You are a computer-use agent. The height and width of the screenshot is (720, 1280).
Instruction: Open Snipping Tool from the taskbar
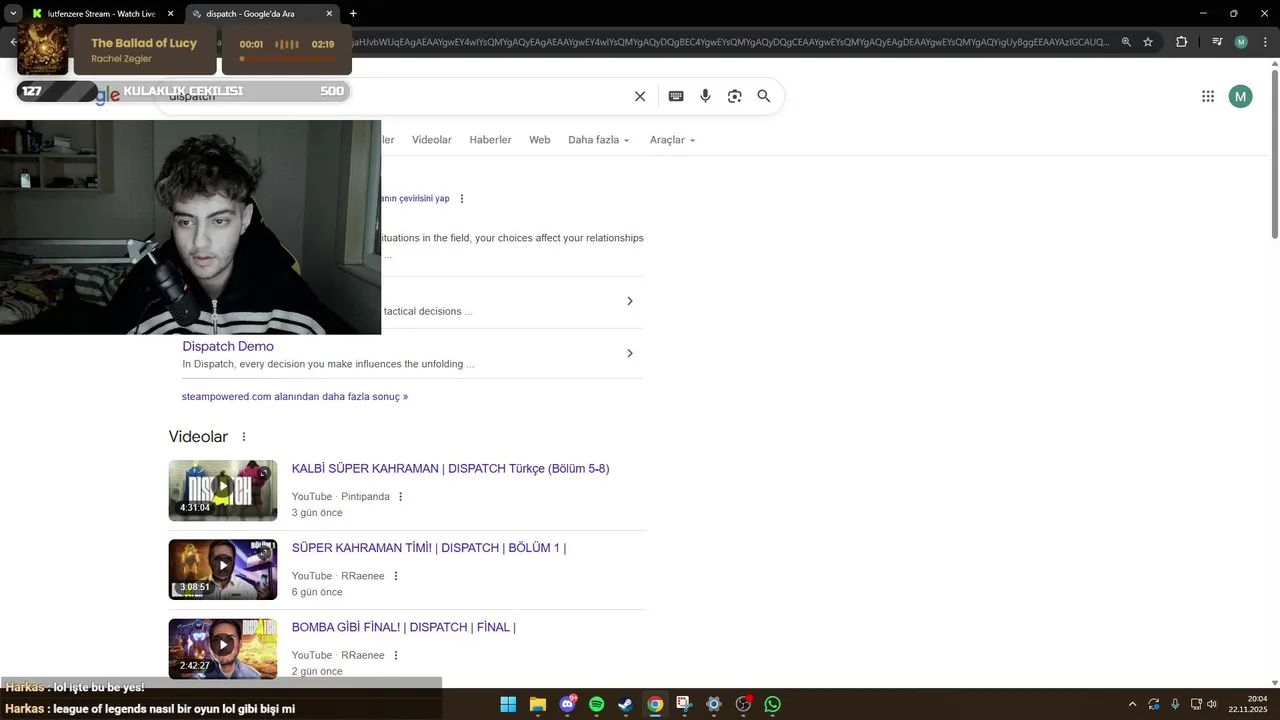[x=684, y=704]
